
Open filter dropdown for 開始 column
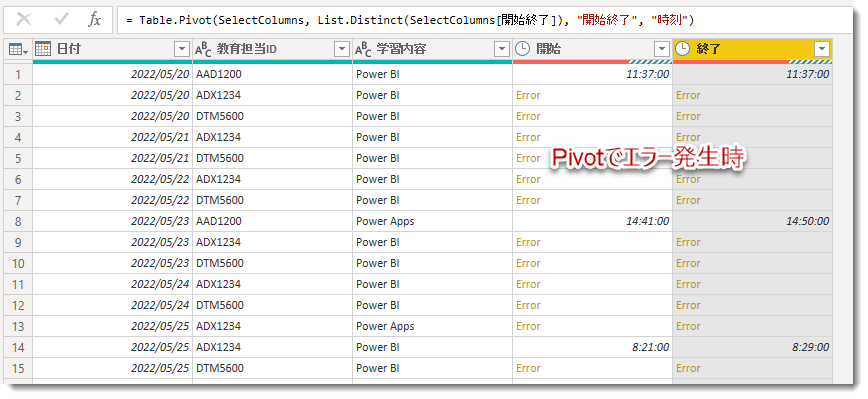[662, 49]
